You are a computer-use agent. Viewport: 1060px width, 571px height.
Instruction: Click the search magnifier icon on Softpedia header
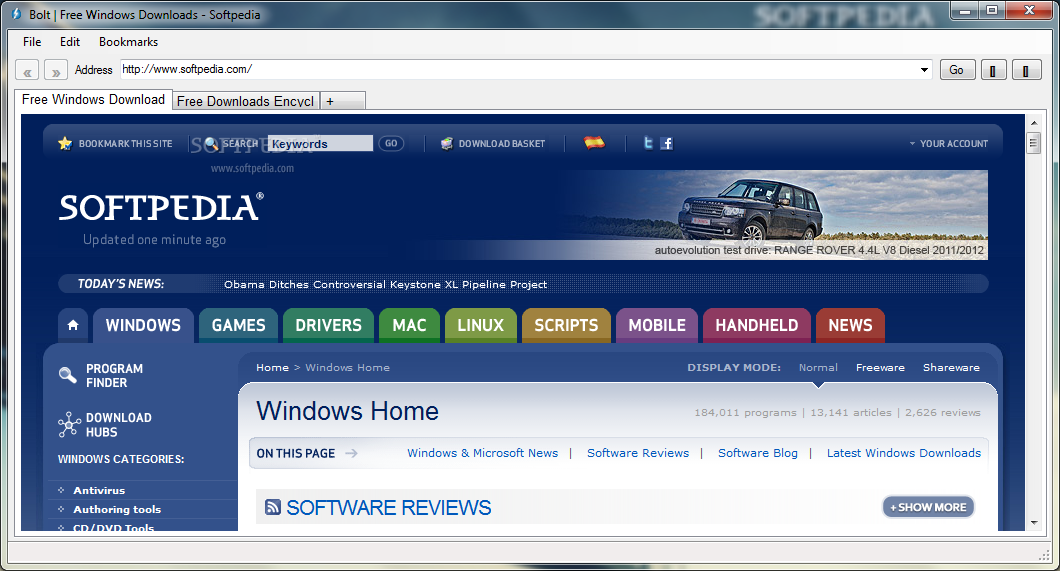(211, 143)
